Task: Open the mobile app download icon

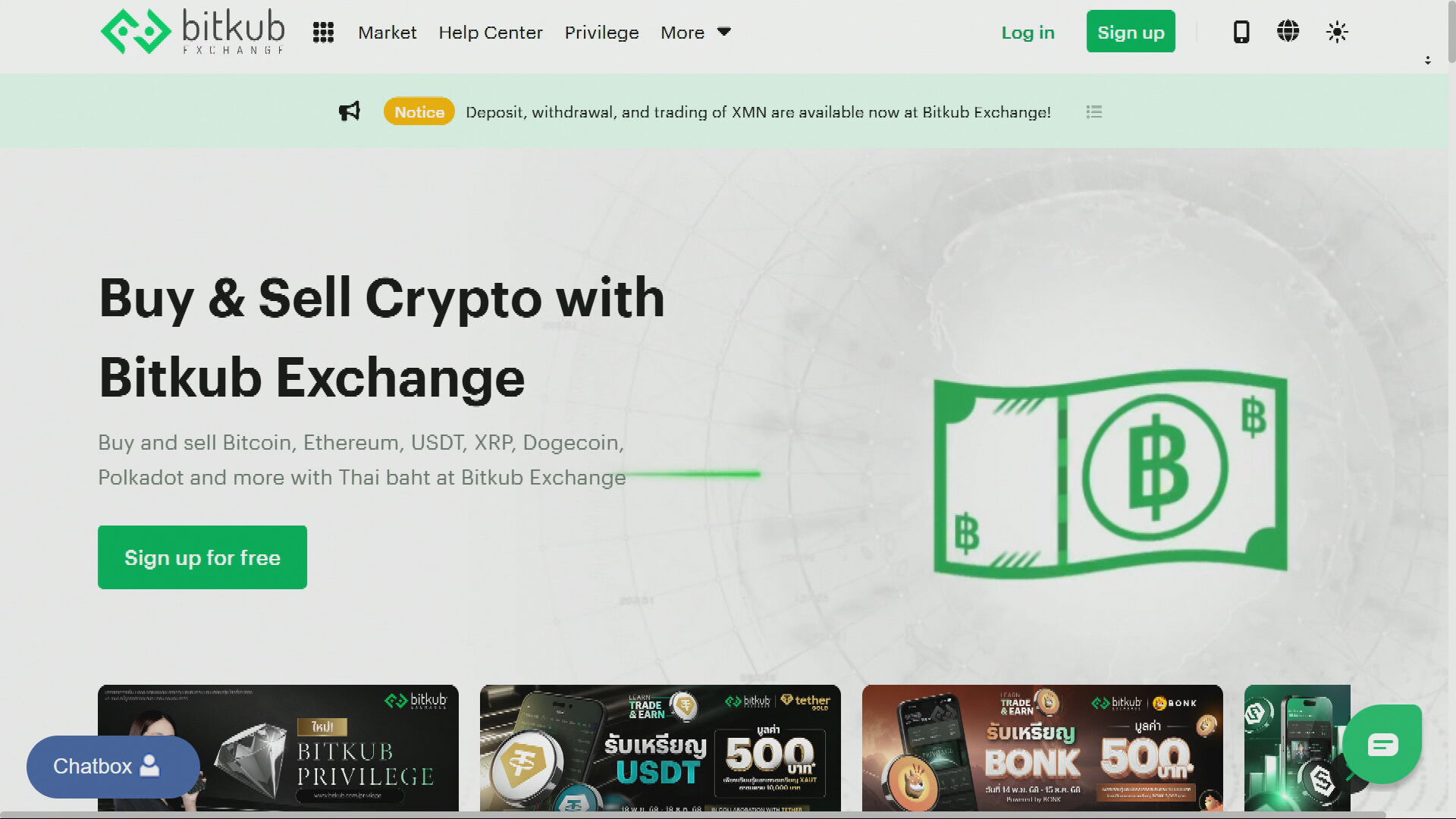Action: (x=1241, y=32)
